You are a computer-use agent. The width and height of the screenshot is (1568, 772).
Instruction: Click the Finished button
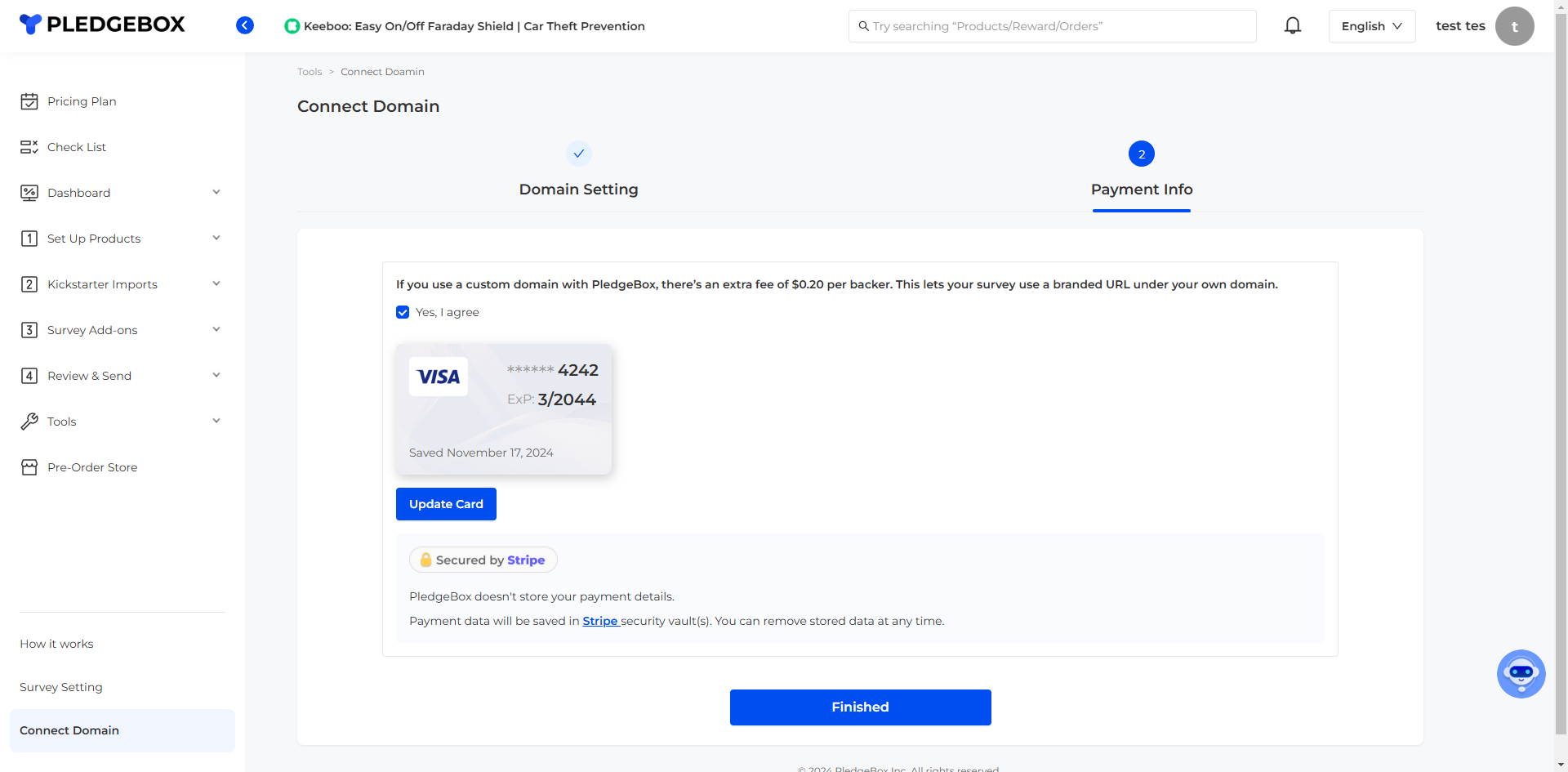(860, 707)
